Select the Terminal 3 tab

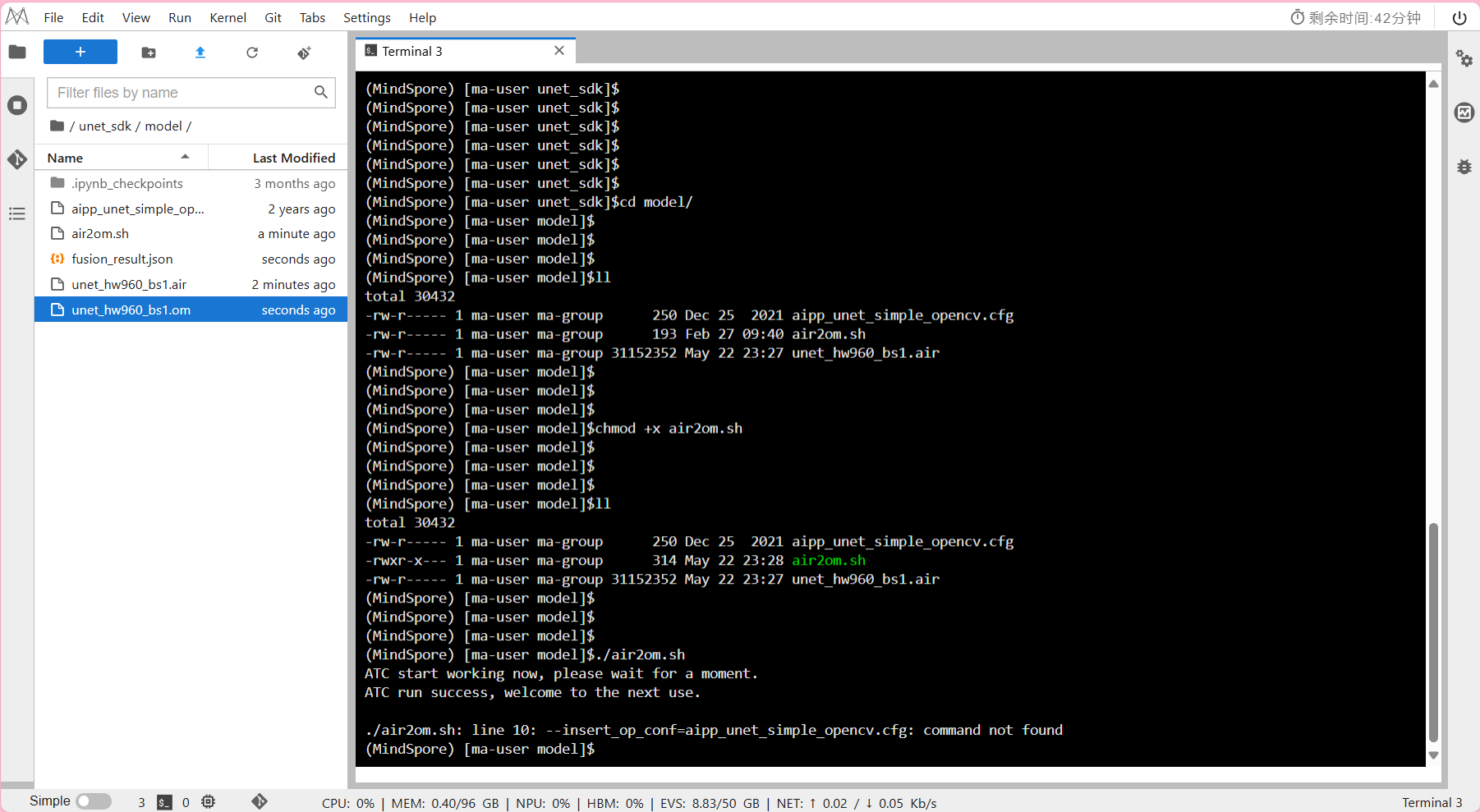coord(466,51)
